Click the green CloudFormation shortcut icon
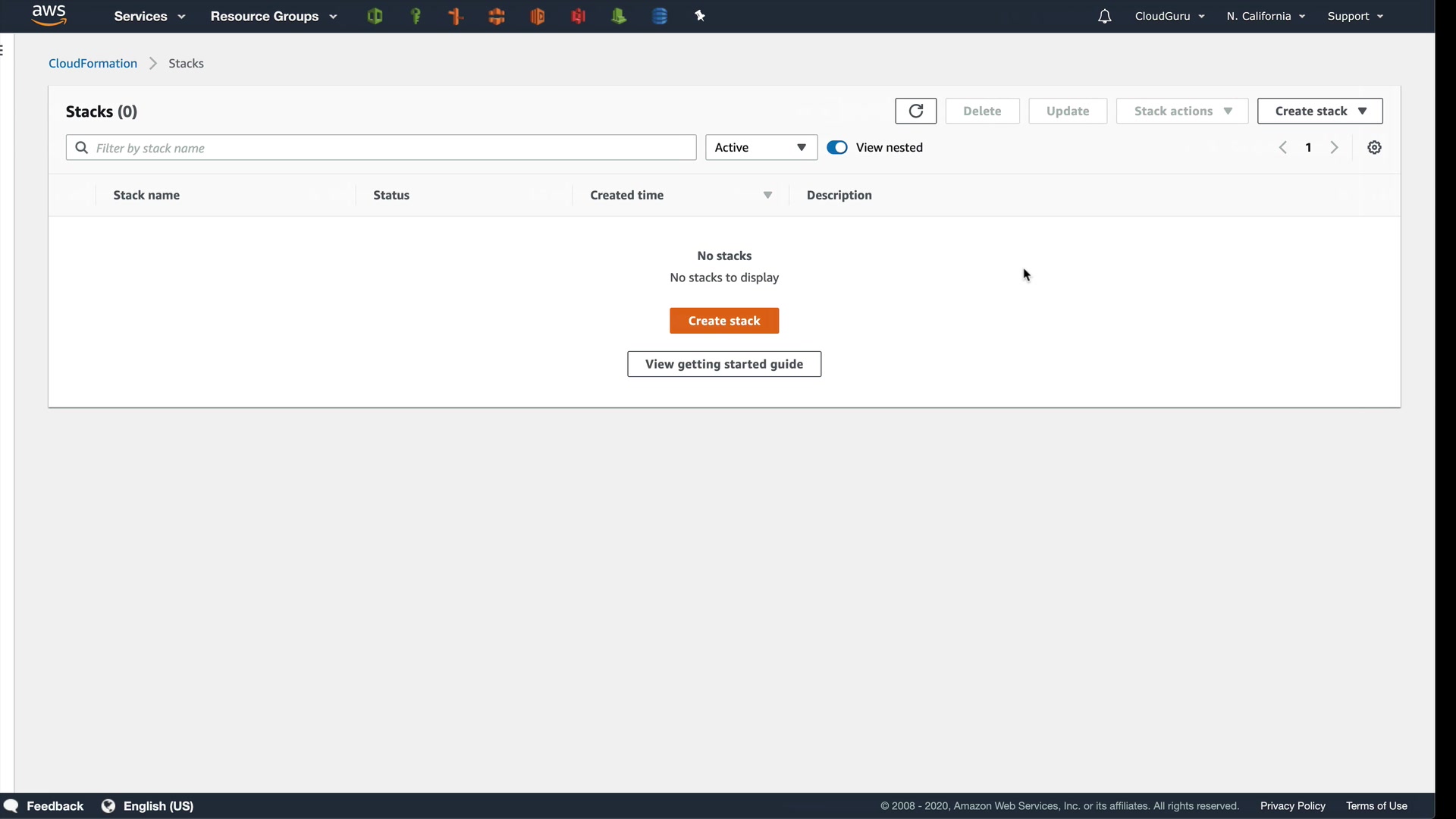Viewport: 1456px width, 819px height. click(375, 16)
